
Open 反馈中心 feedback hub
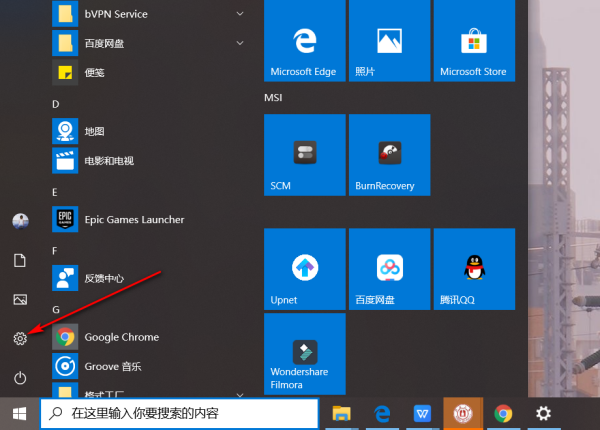(x=149, y=278)
